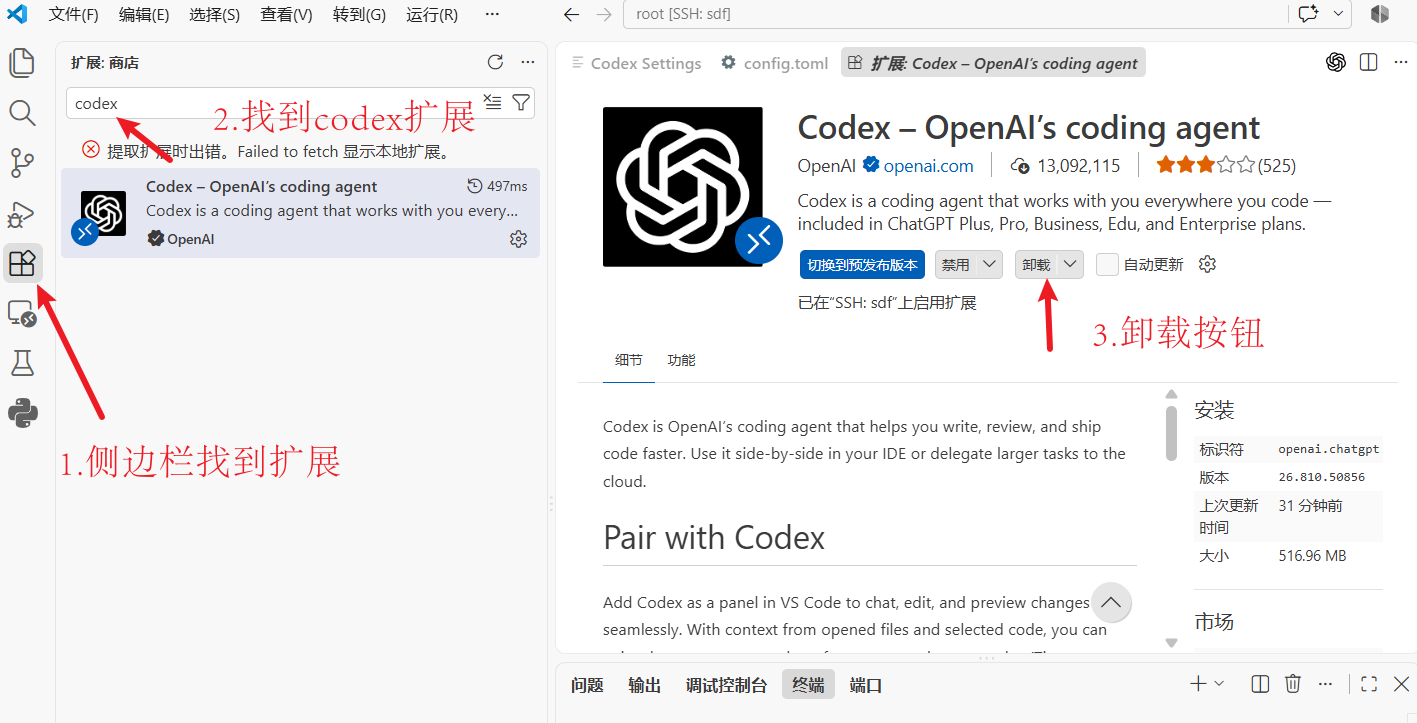Open the Python view in the activity bar

pos(22,413)
